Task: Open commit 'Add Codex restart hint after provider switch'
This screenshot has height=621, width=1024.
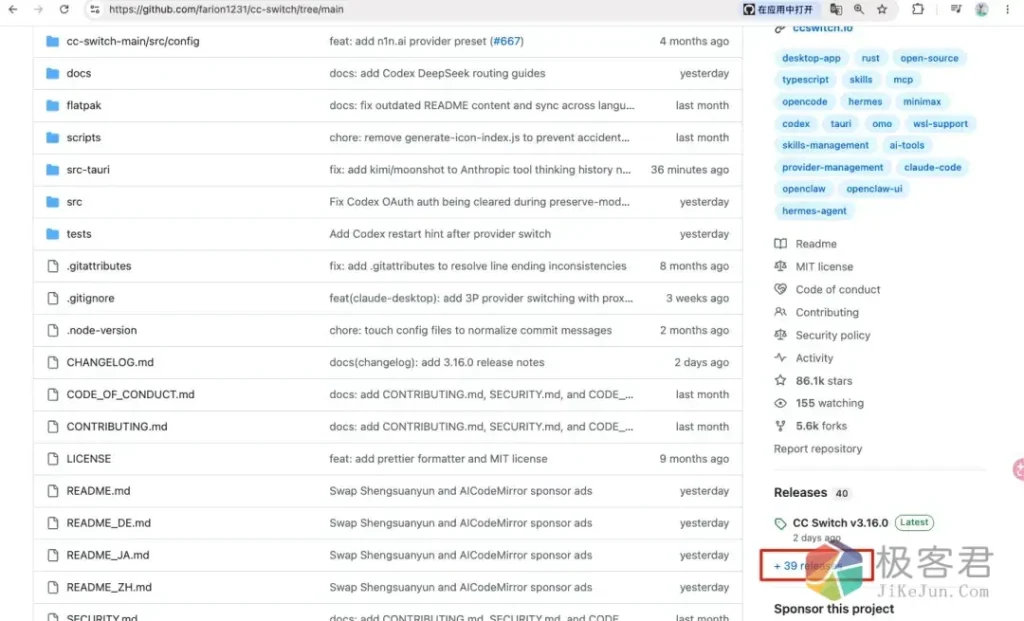Action: click(x=440, y=234)
